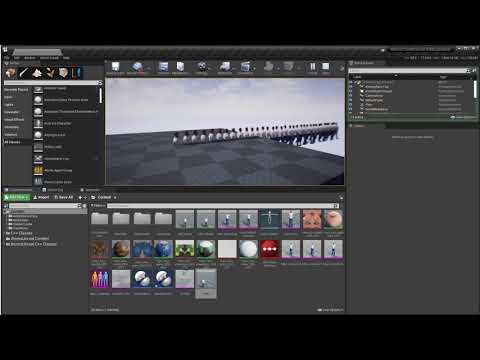Open the Blueprints toolbar icon
This screenshot has width=480, height=360.
click(x=225, y=67)
